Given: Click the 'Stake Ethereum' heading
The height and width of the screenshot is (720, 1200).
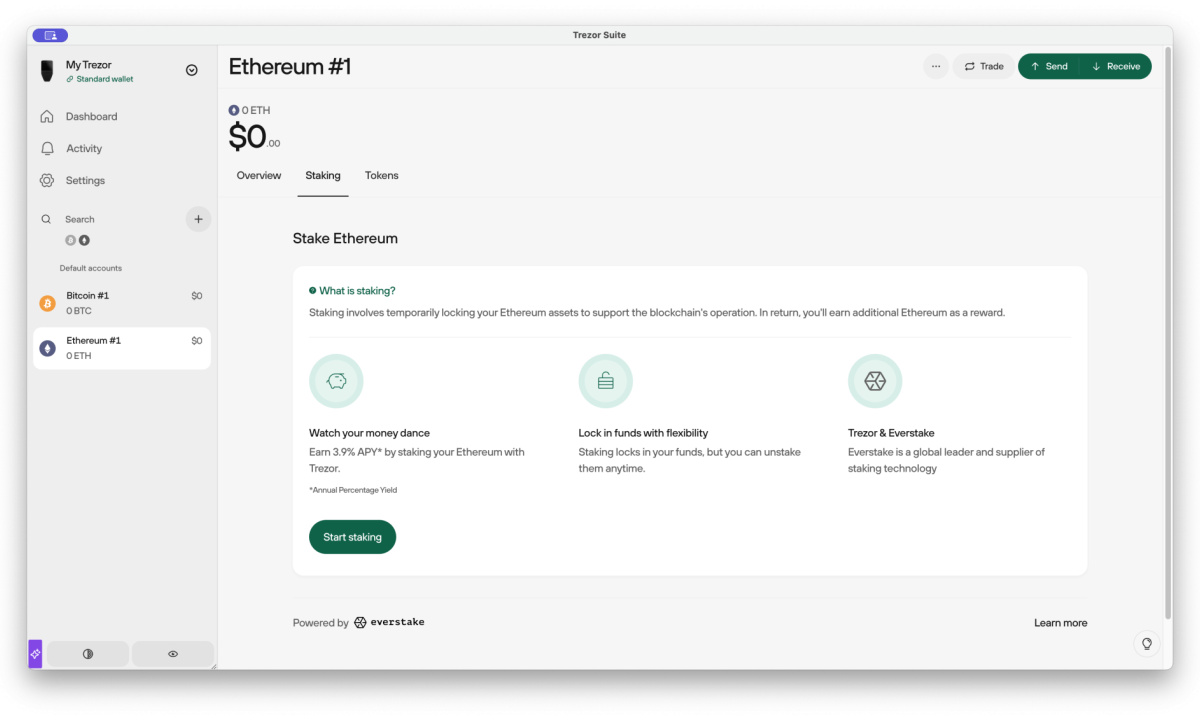Looking at the screenshot, I should [345, 239].
